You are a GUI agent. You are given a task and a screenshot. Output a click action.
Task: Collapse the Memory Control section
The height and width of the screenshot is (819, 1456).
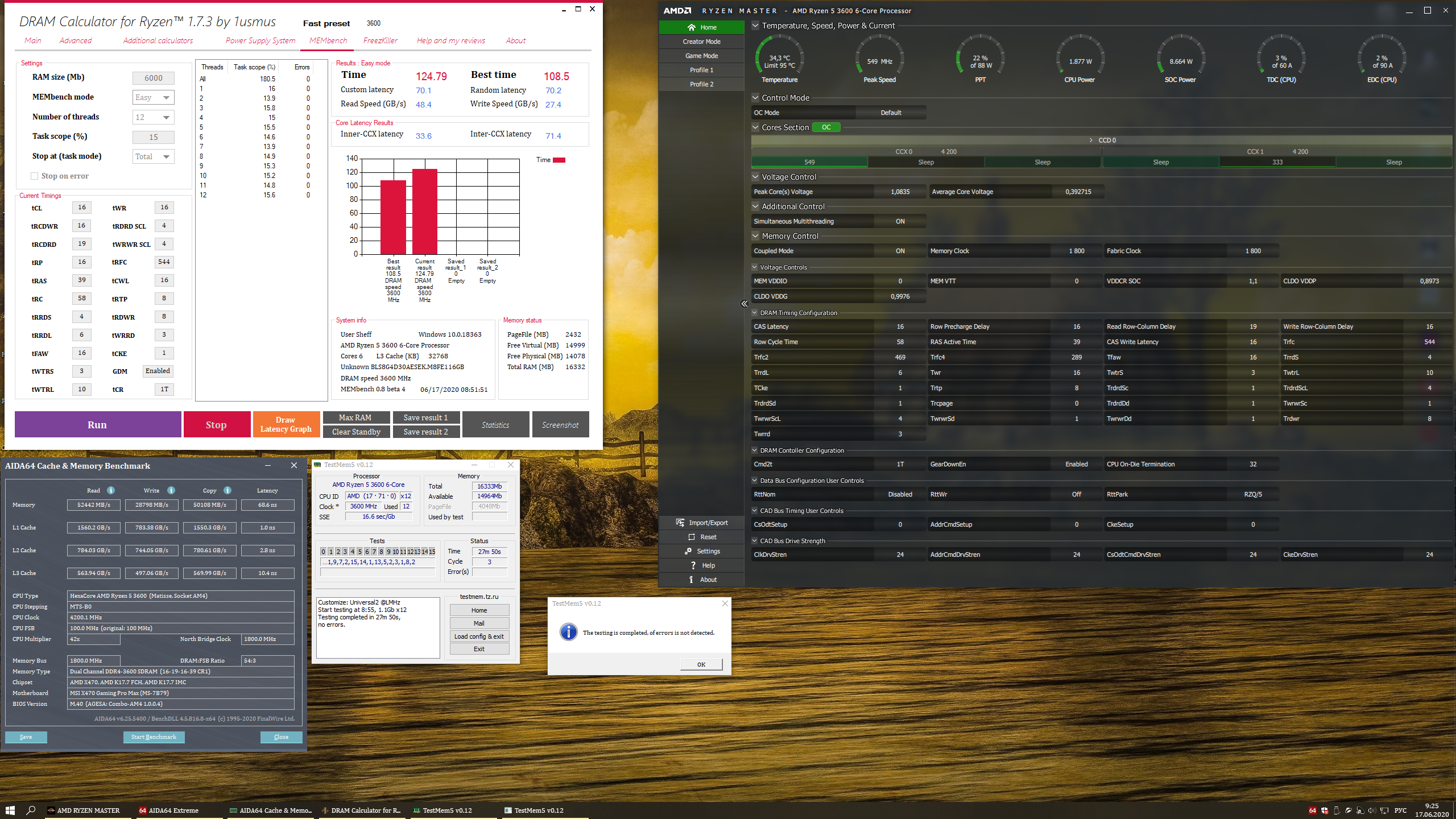point(755,236)
